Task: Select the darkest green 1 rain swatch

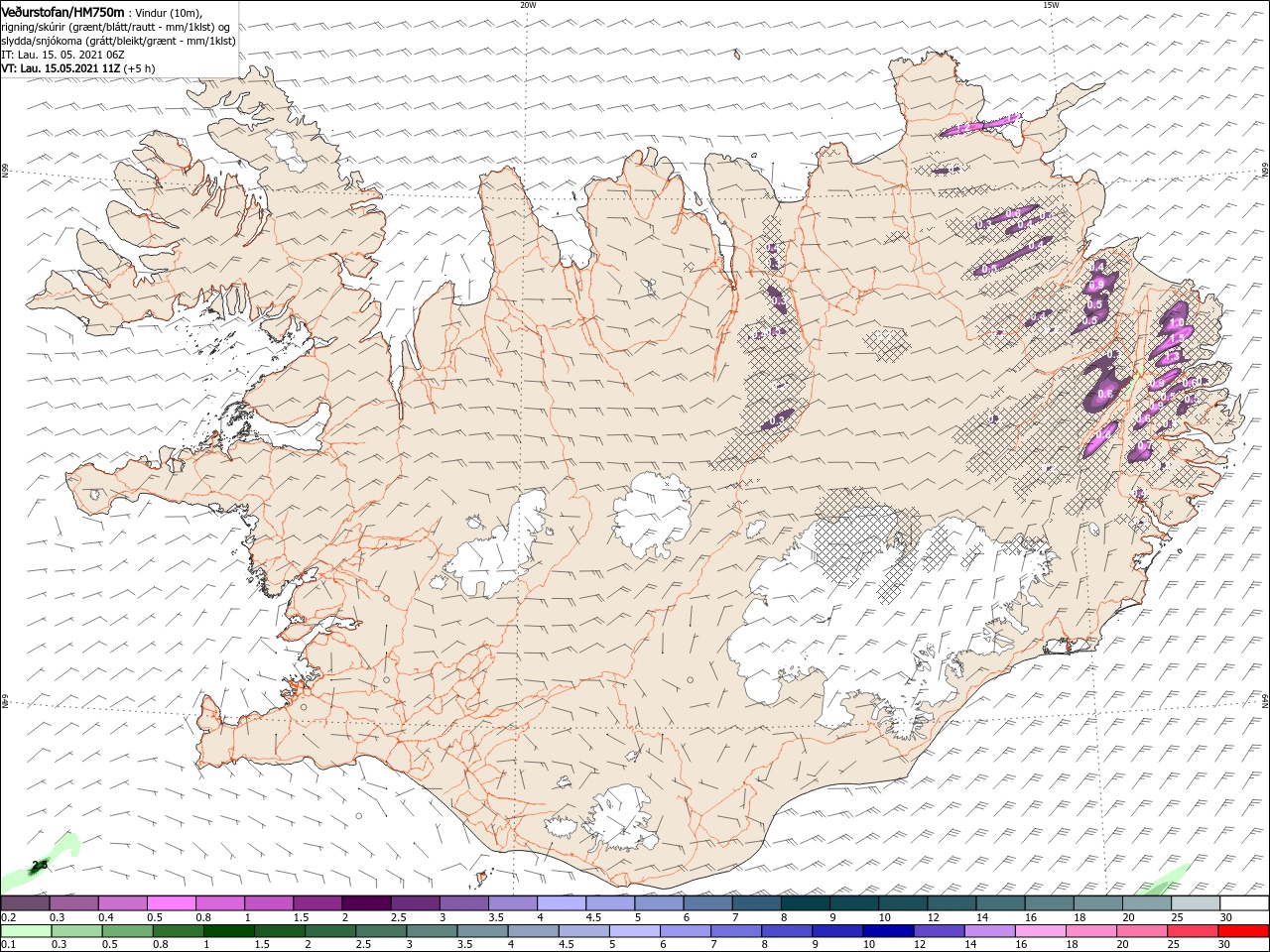Action: [227, 931]
